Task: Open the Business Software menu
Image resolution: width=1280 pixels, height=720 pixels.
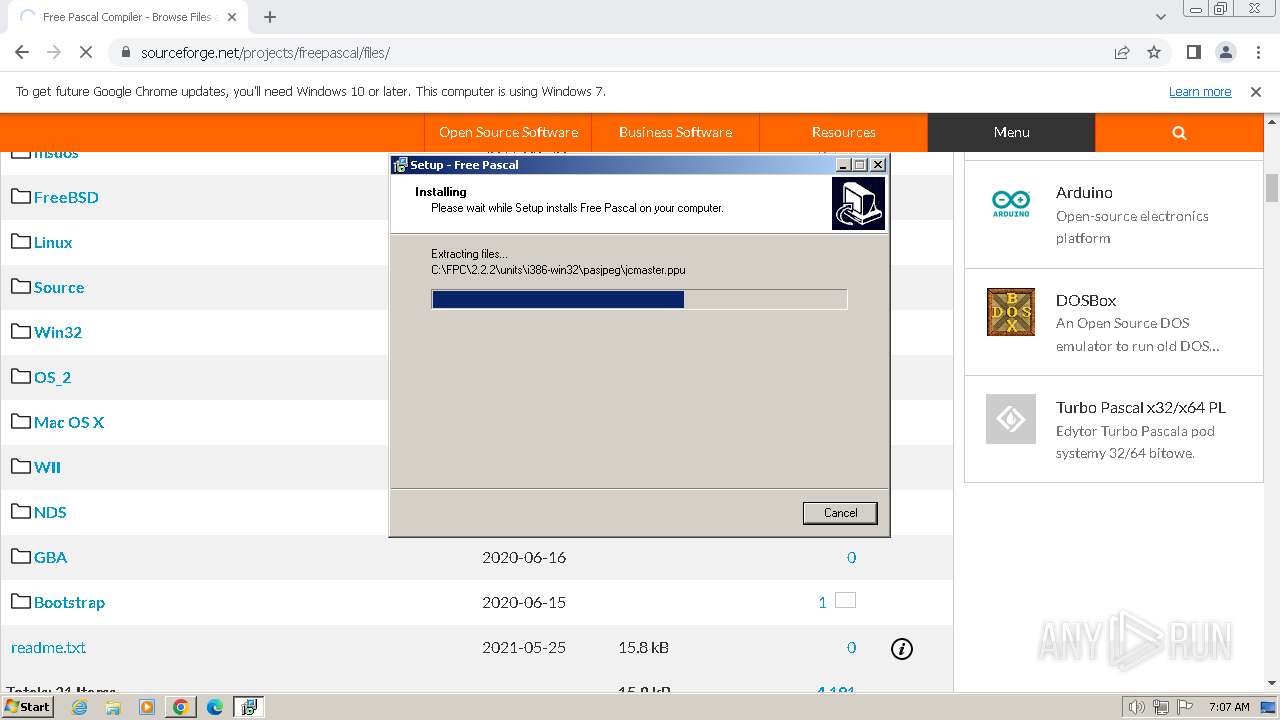Action: coord(675,132)
